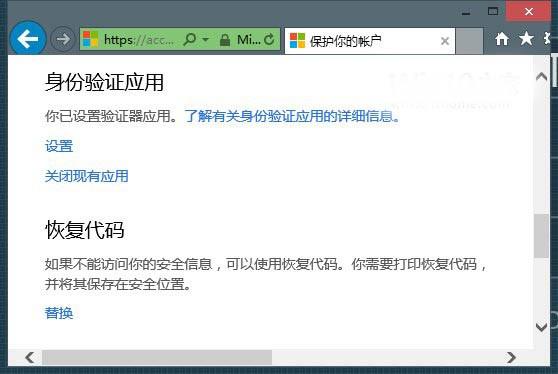The width and height of the screenshot is (558, 374).
Task: Open a new blank tab
Action: click(469, 41)
